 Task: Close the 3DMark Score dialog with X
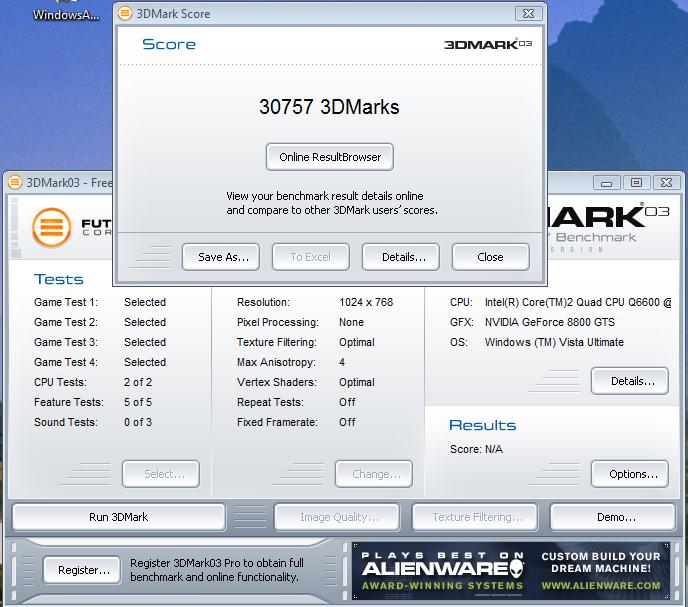pyautogui.click(x=529, y=14)
